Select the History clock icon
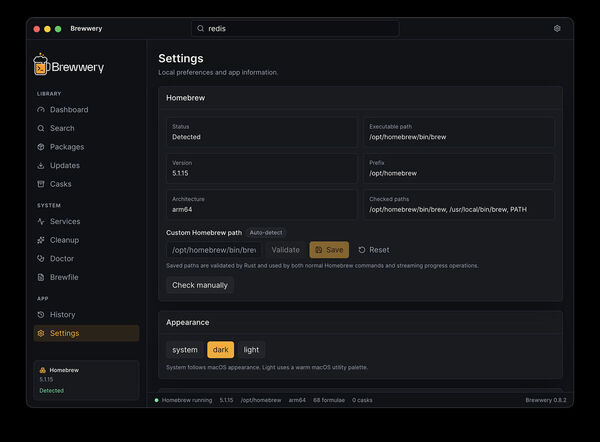This screenshot has width=600, height=442. tap(41, 315)
